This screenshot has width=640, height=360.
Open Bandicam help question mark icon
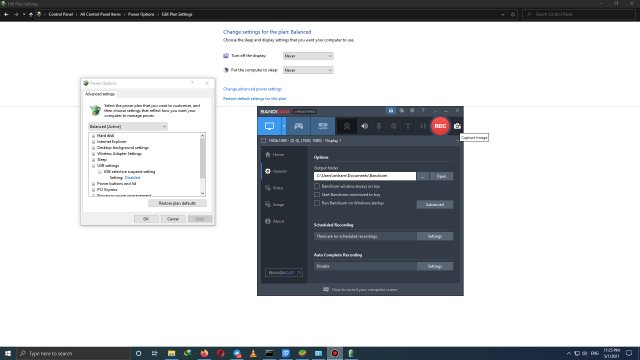pos(423,111)
